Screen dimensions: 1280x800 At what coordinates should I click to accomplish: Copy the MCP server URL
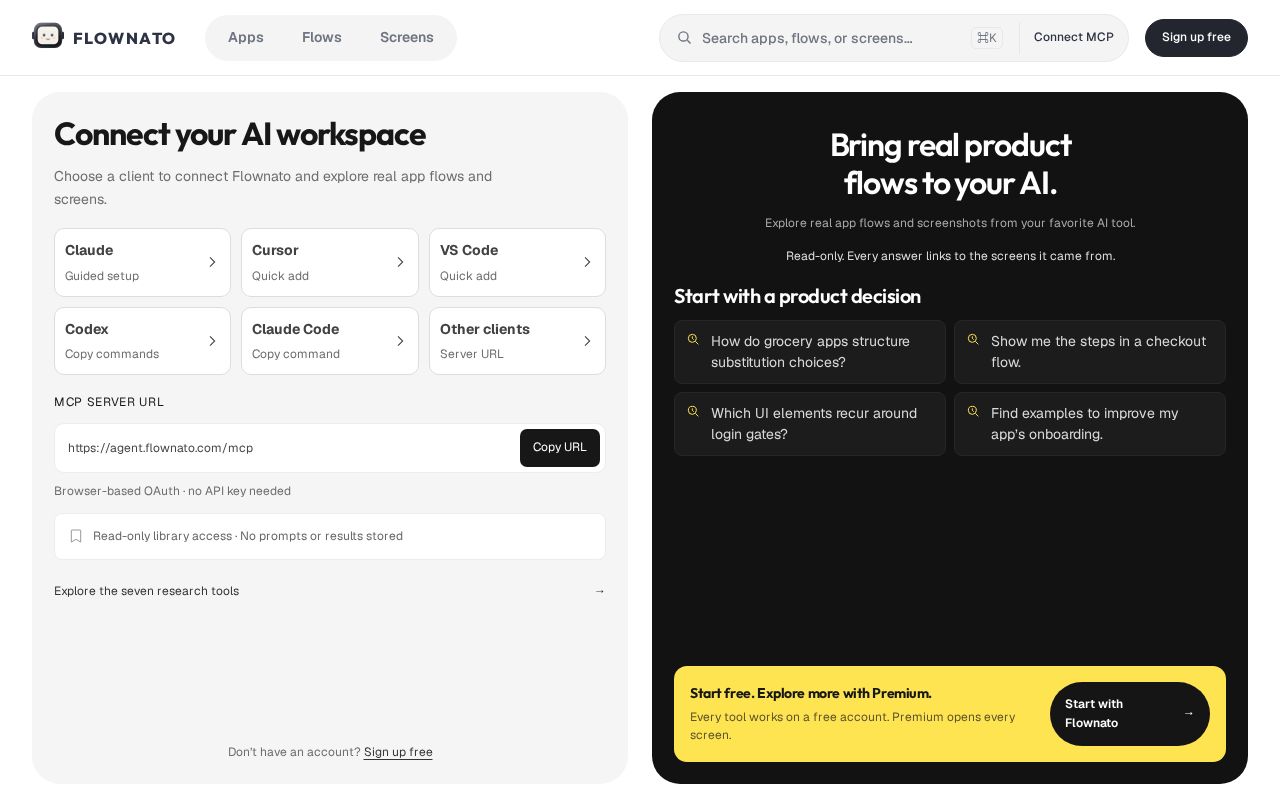[x=560, y=448]
